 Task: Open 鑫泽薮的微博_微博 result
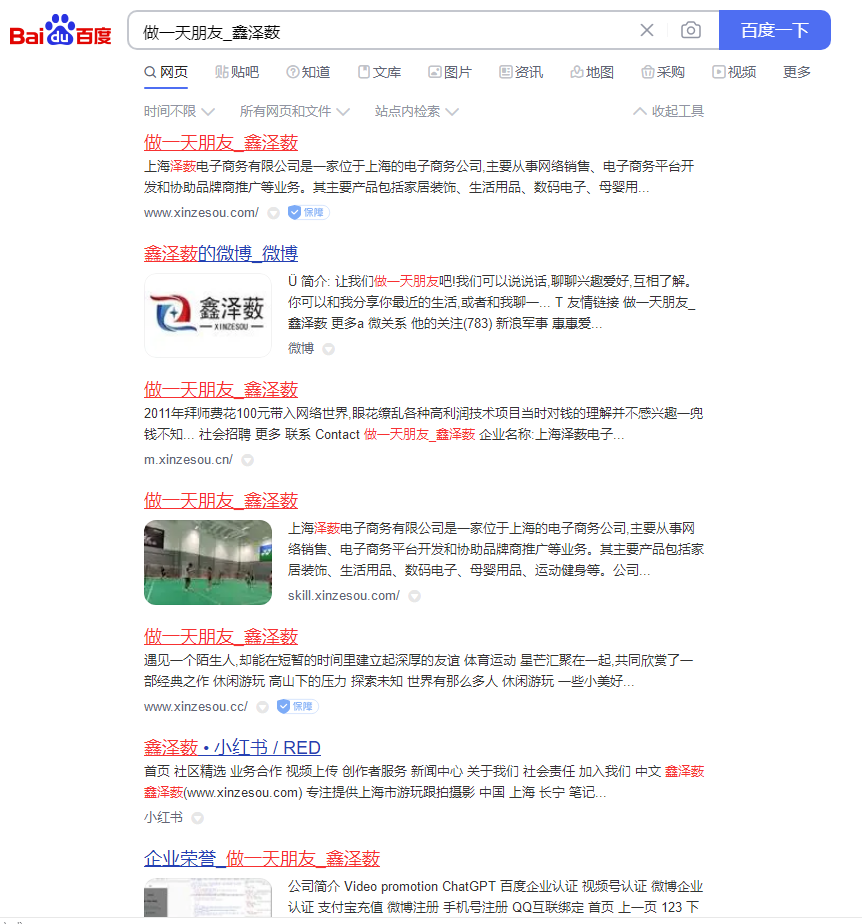pos(221,253)
